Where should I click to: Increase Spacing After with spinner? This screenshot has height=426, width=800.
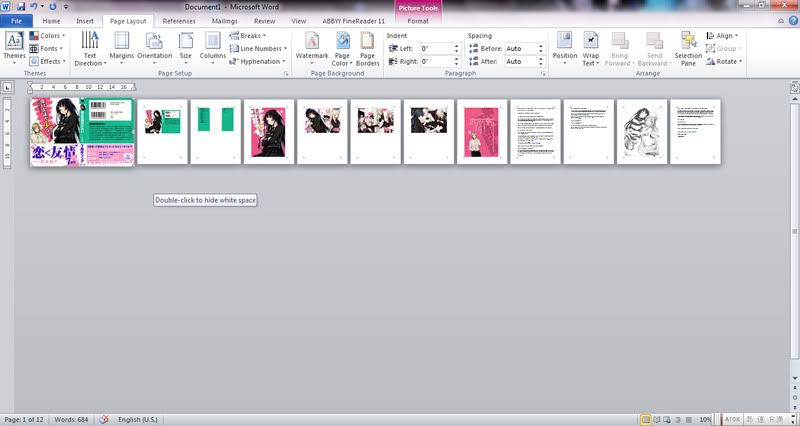[x=541, y=59]
